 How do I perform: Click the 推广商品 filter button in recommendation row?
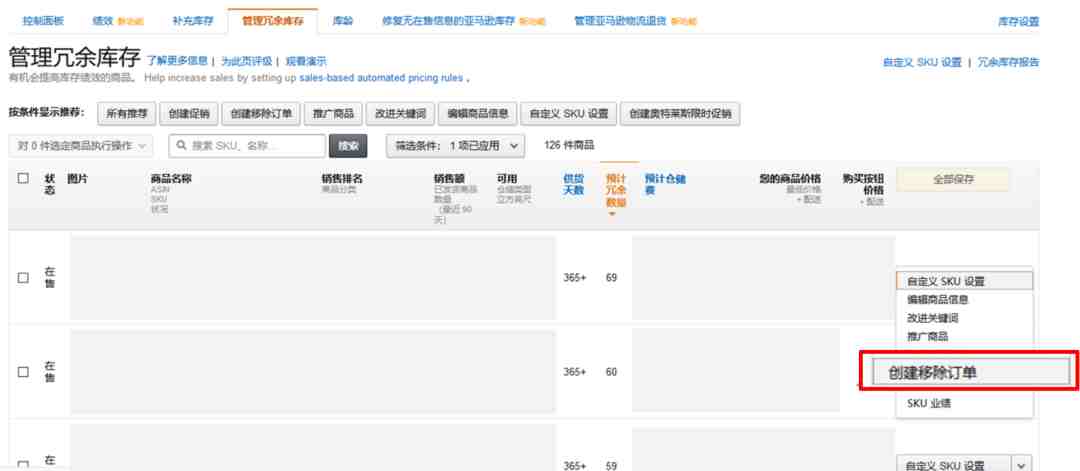tap(333, 114)
